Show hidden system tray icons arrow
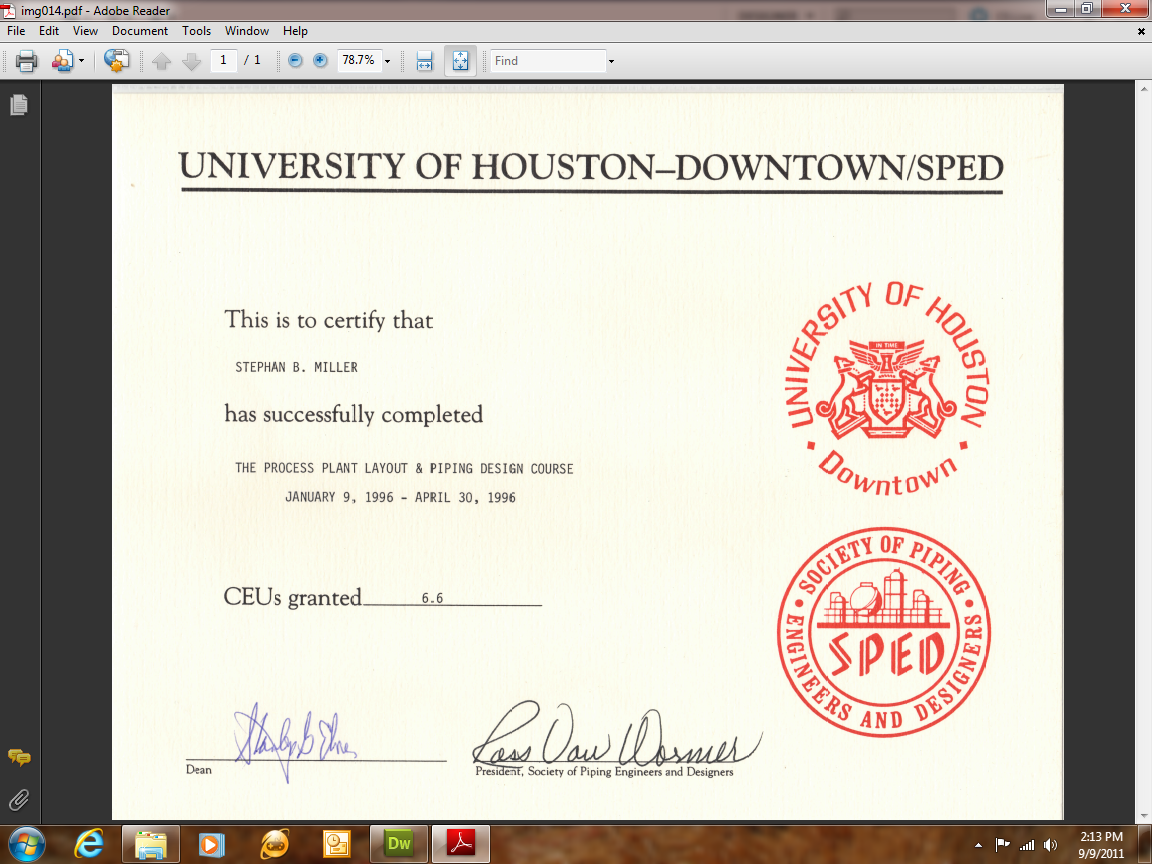Screen dimensions: 1152x864 [979, 845]
